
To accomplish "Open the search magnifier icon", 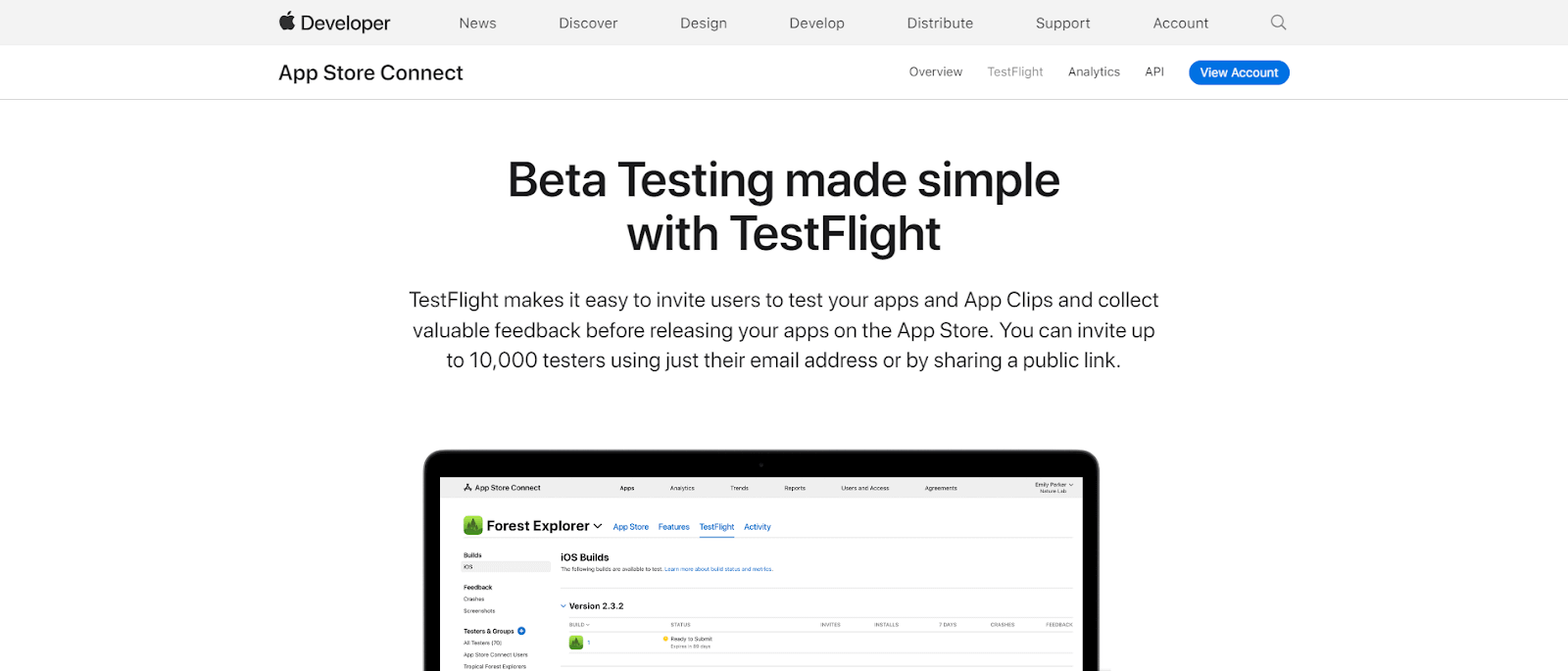I will [x=1278, y=23].
